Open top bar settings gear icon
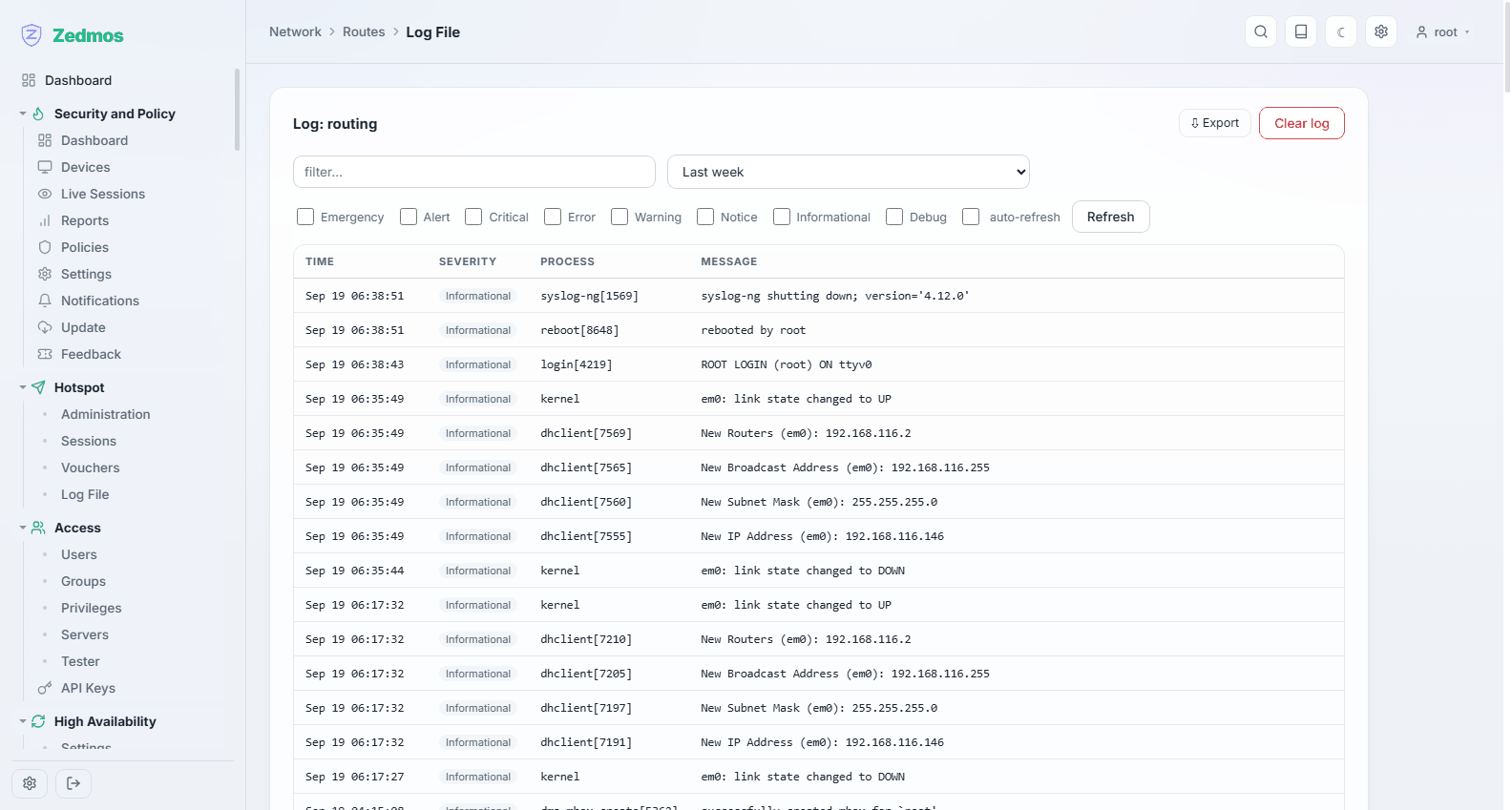Image resolution: width=1512 pixels, height=810 pixels. click(x=1381, y=31)
